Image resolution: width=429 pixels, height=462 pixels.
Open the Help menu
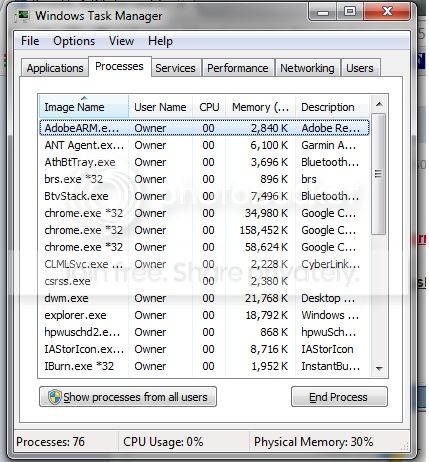160,41
